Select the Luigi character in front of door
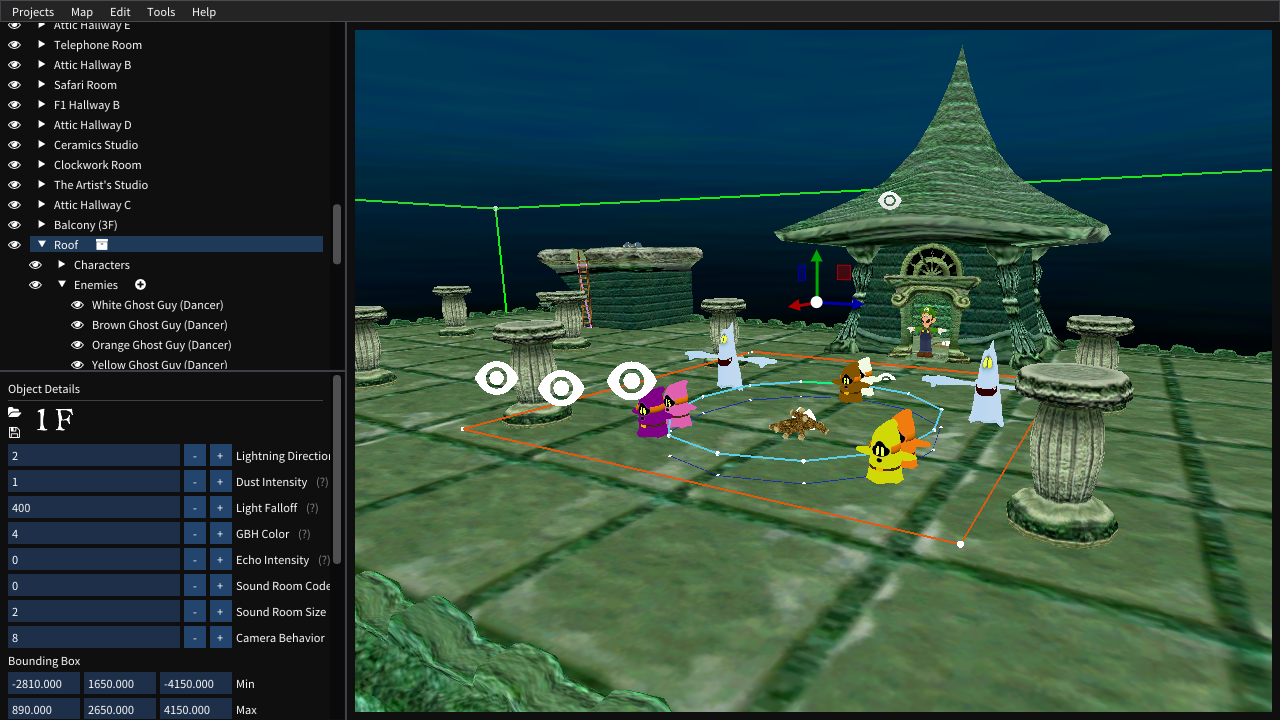Image resolution: width=1280 pixels, height=720 pixels. 928,331
